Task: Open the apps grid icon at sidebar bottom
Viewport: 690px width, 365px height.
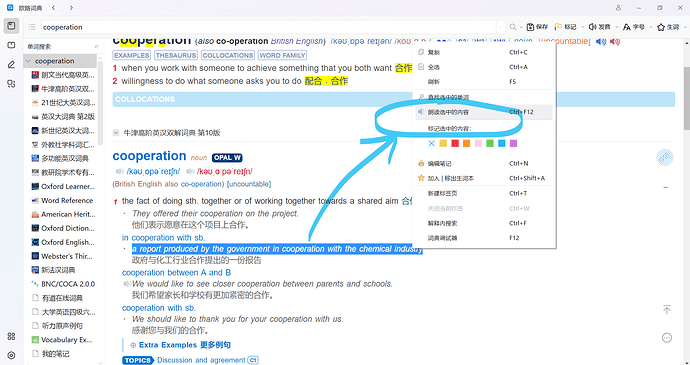Action: pyautogui.click(x=11, y=336)
